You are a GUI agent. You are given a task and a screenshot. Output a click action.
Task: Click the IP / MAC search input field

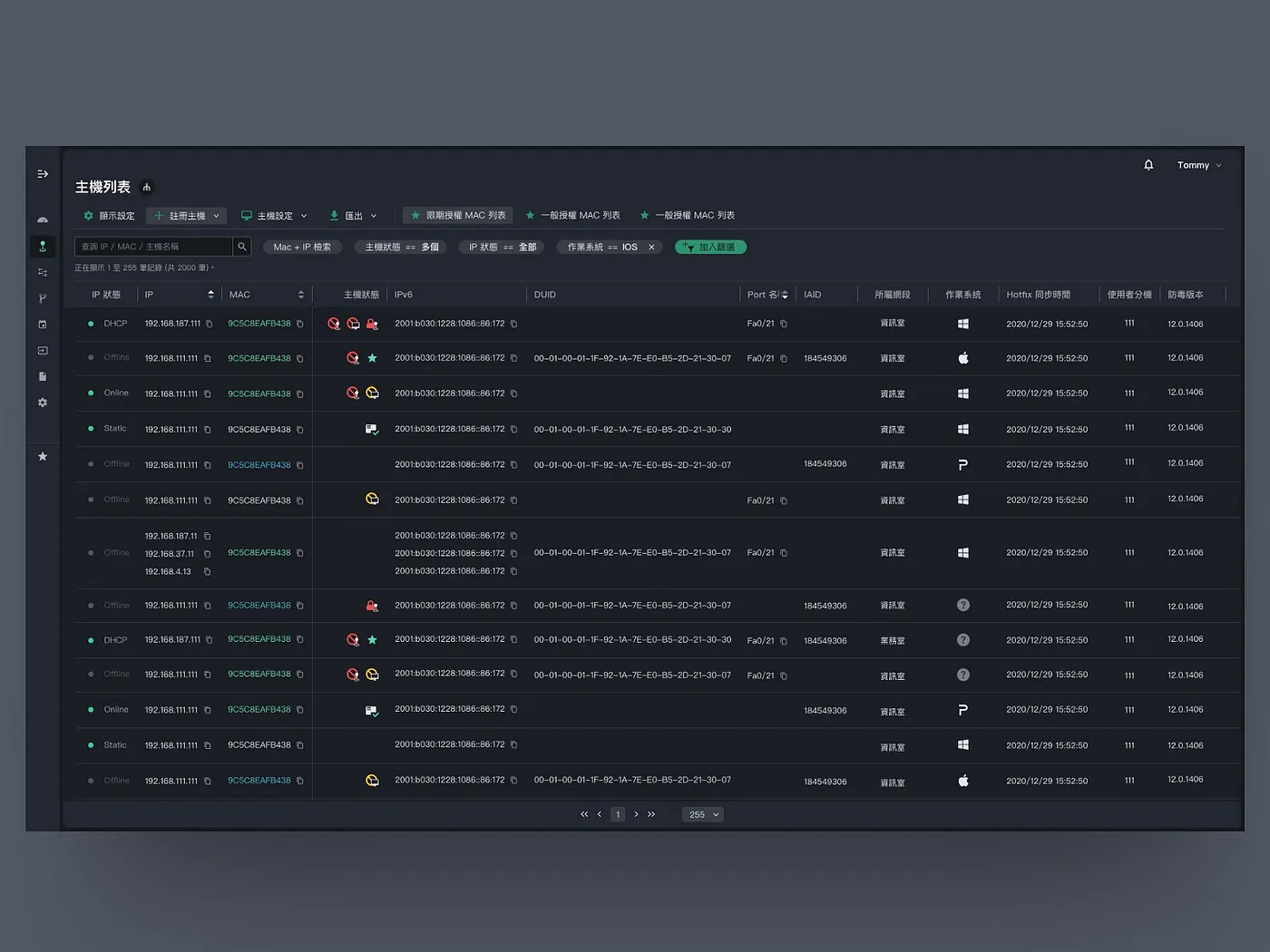point(152,247)
